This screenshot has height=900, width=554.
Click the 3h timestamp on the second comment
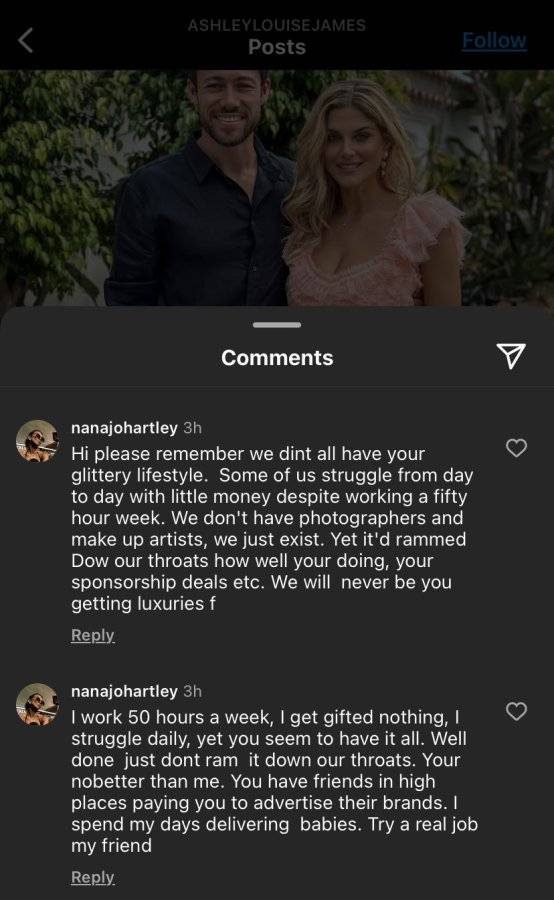192,692
